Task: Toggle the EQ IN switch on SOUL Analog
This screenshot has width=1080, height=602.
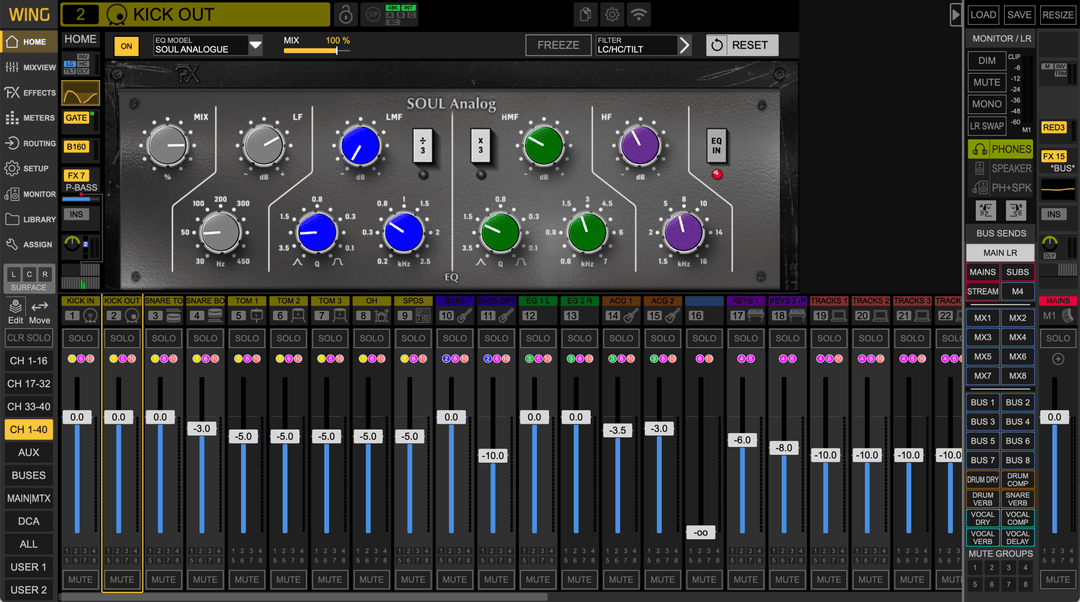Action: pos(716,145)
